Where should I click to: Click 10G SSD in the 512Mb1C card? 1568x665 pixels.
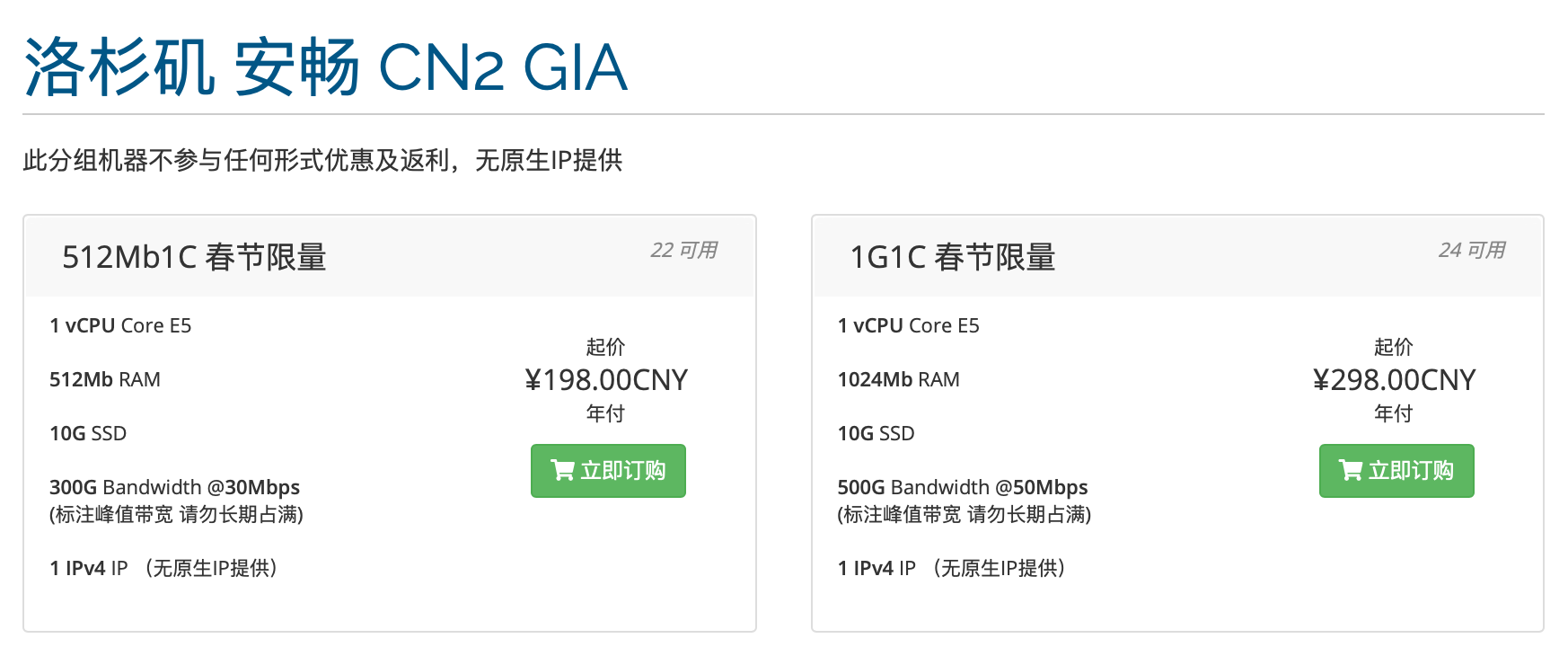click(88, 433)
